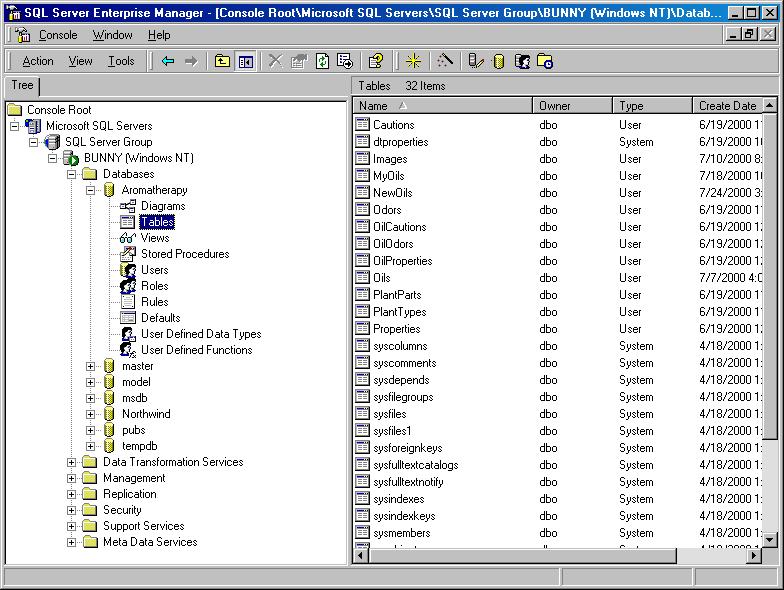Toggle the Show/Hide Console Tree button
784x590 pixels.
[245, 61]
